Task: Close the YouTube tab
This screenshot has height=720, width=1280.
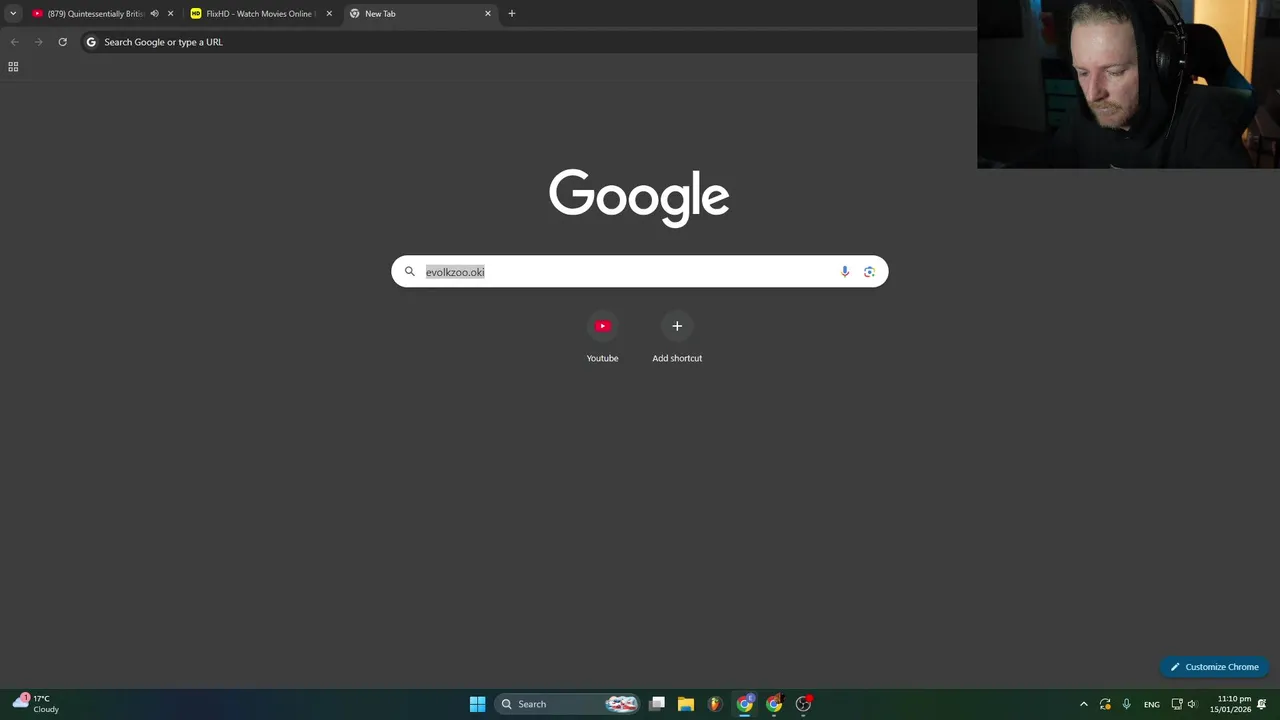Action: [170, 14]
